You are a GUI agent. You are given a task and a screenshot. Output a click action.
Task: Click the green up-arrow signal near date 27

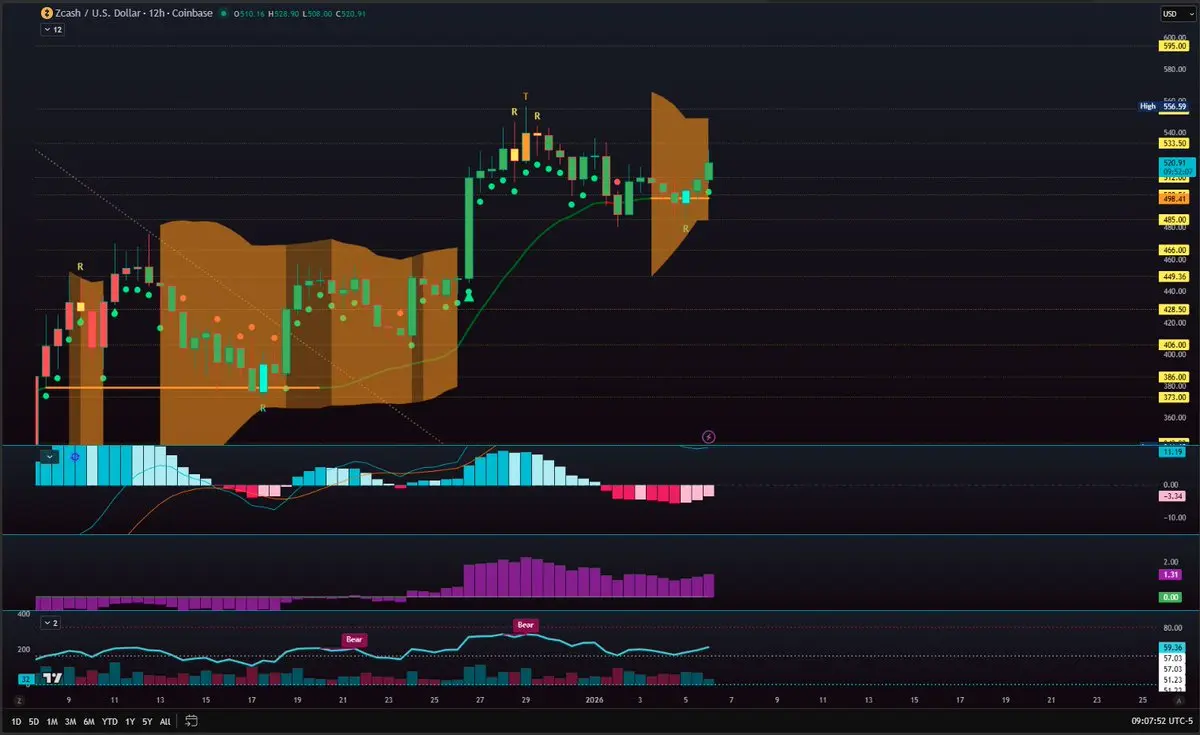coord(469,295)
